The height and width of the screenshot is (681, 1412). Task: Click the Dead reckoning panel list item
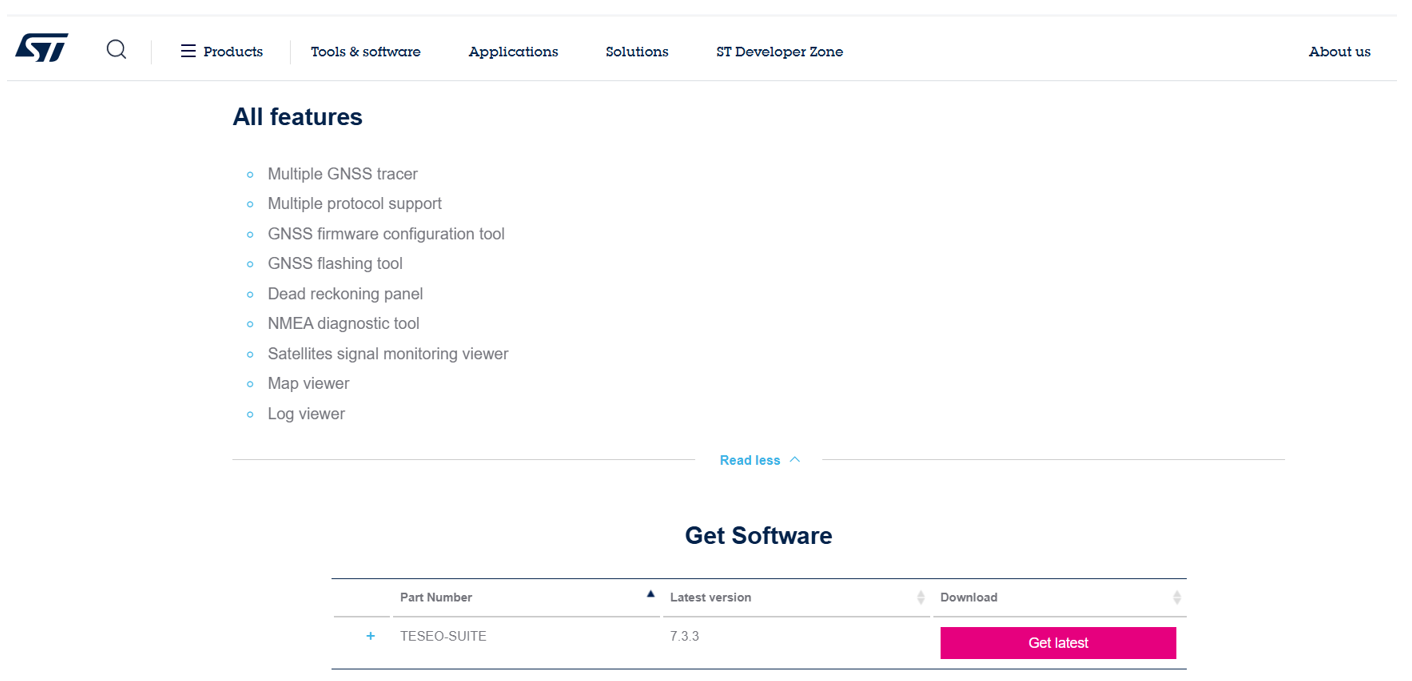pos(345,294)
